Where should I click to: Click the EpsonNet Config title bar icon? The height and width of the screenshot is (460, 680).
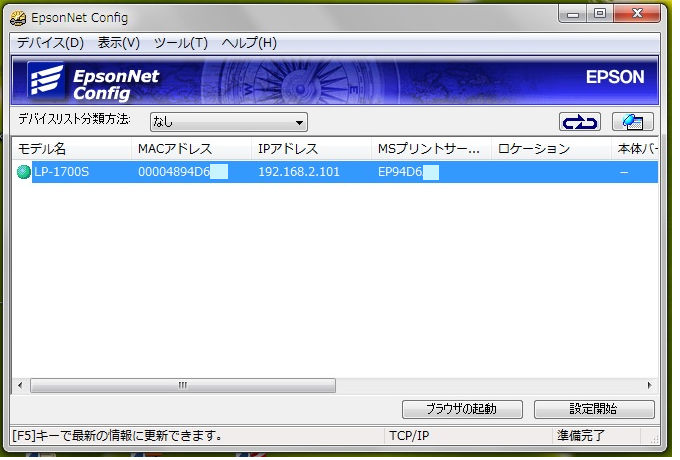[18, 18]
